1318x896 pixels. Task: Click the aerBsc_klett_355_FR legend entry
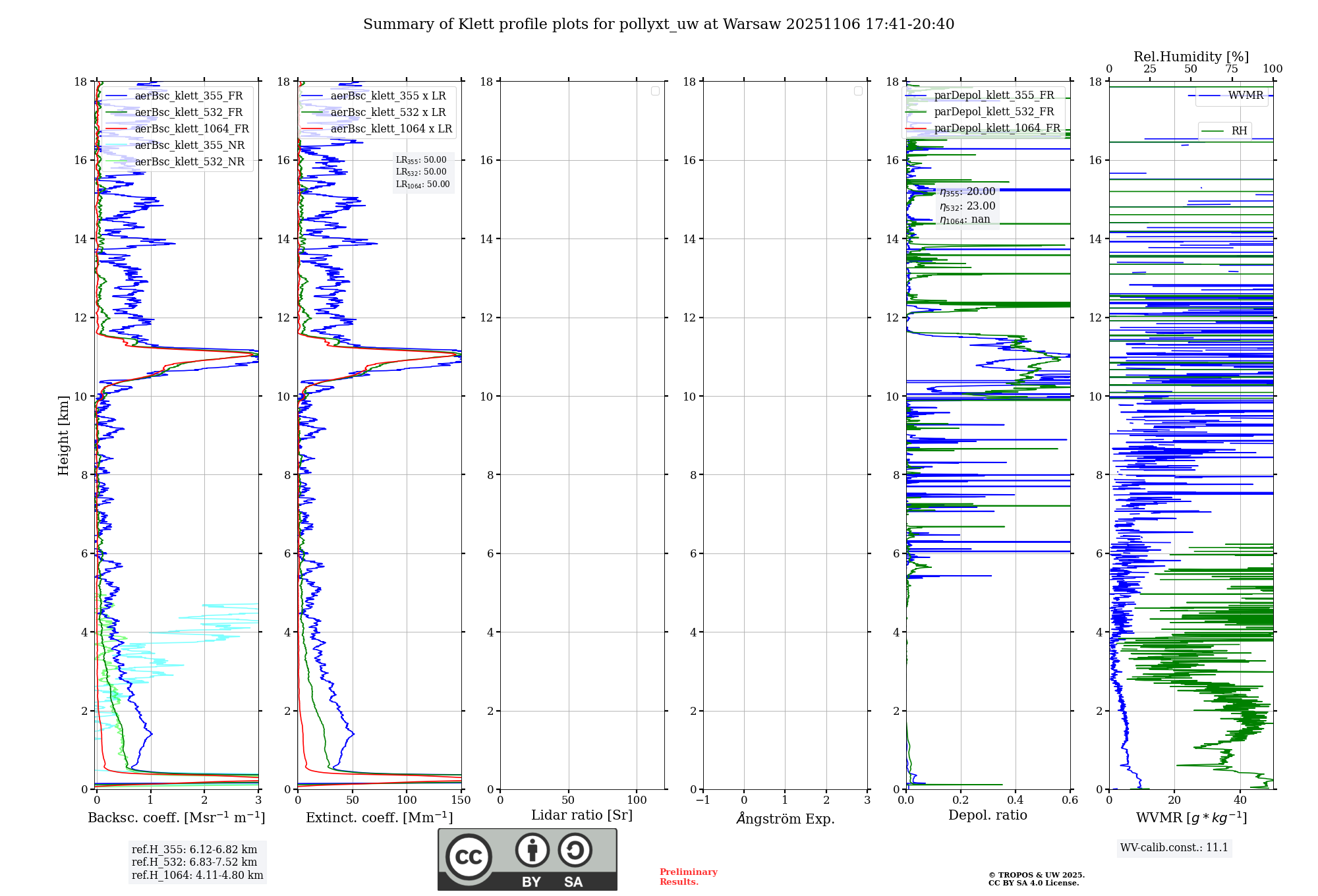pyautogui.click(x=188, y=96)
